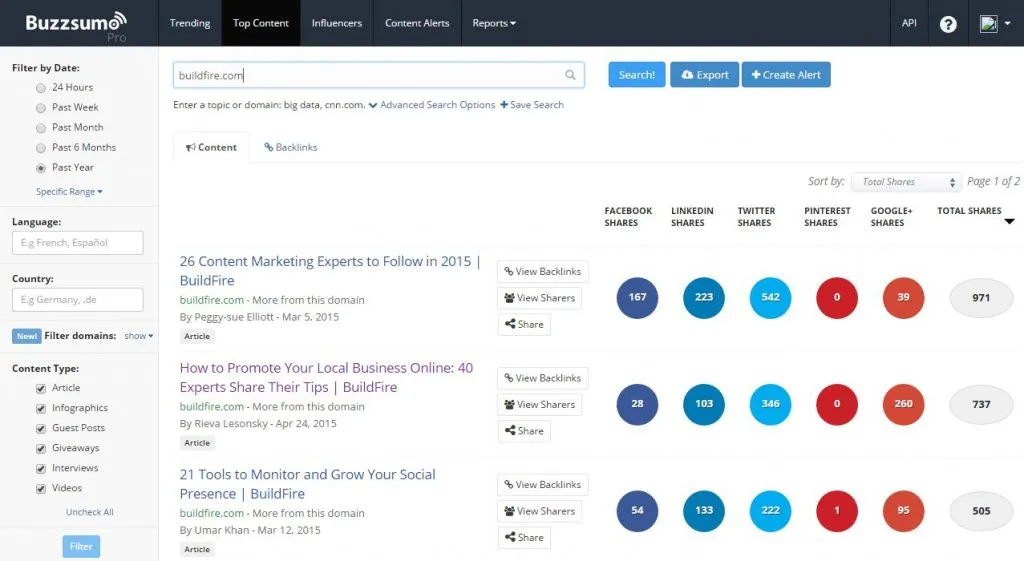Open the Reports dropdown menu
Image resolution: width=1024 pixels, height=561 pixels.
pyautogui.click(x=494, y=23)
